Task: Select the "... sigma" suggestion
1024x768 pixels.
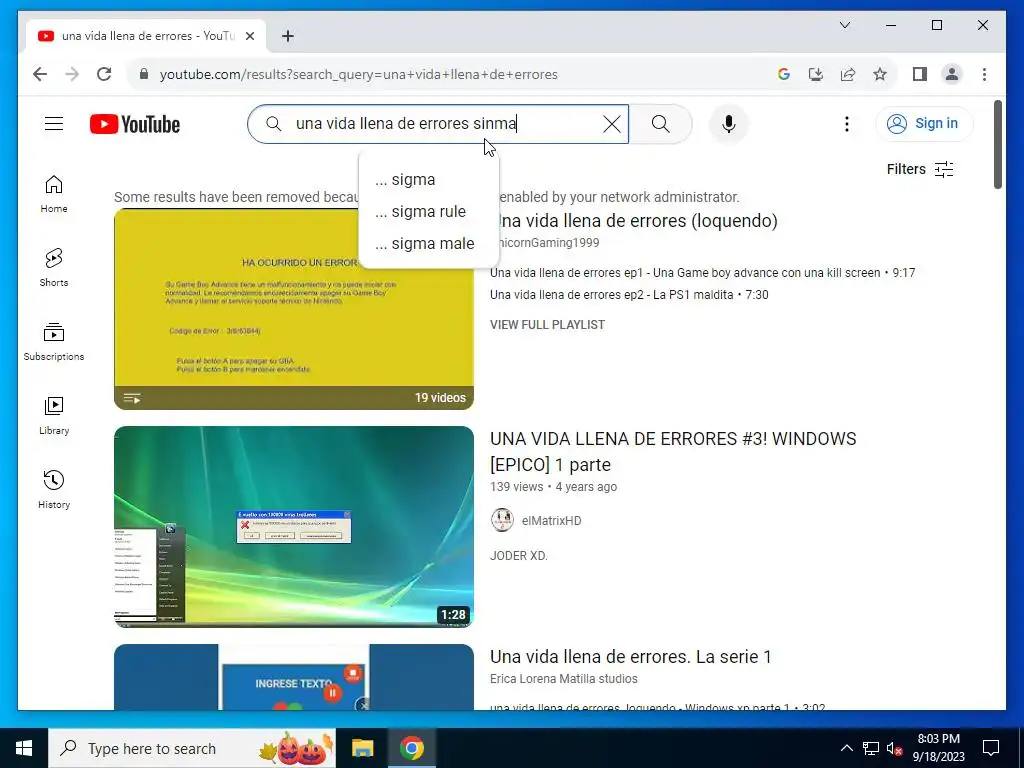Action: (429, 180)
